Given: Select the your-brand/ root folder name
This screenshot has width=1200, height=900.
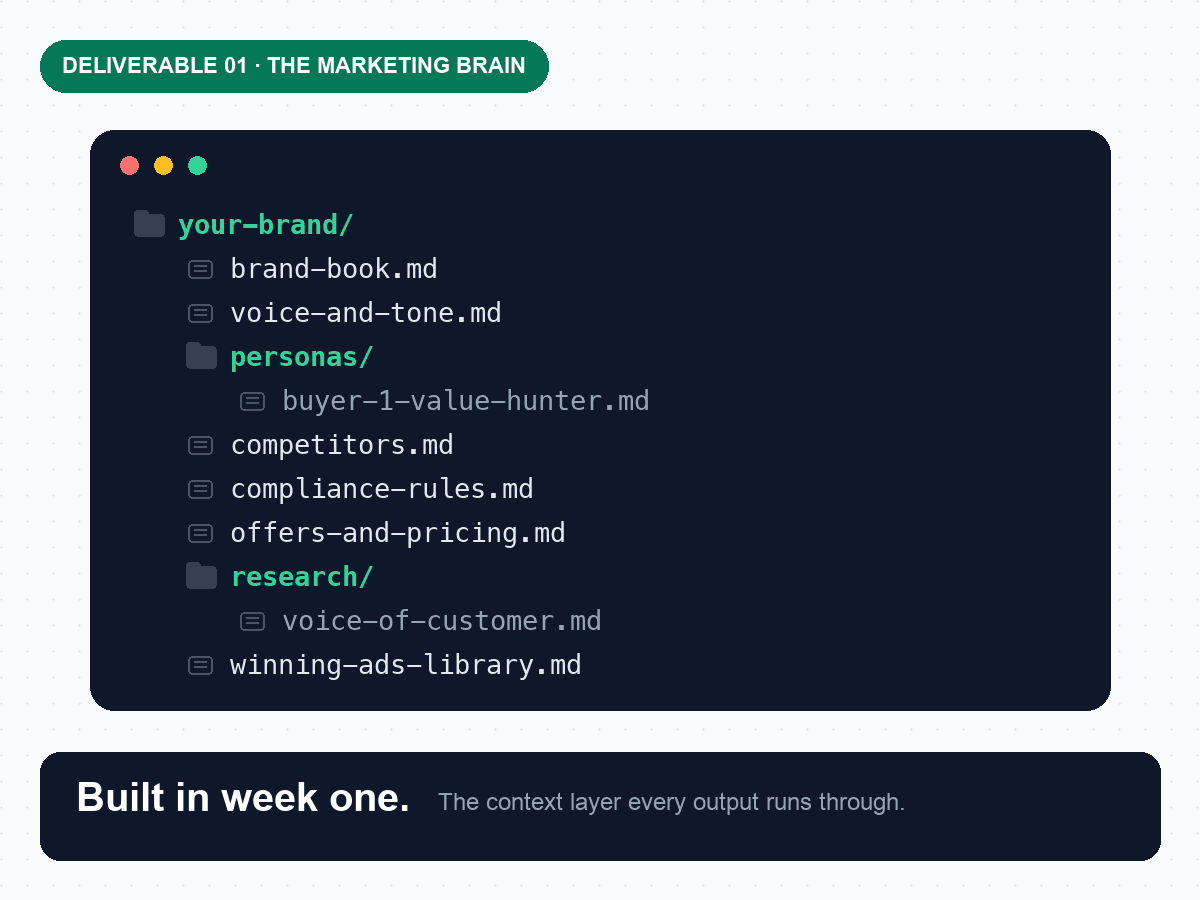Looking at the screenshot, I should 266,225.
